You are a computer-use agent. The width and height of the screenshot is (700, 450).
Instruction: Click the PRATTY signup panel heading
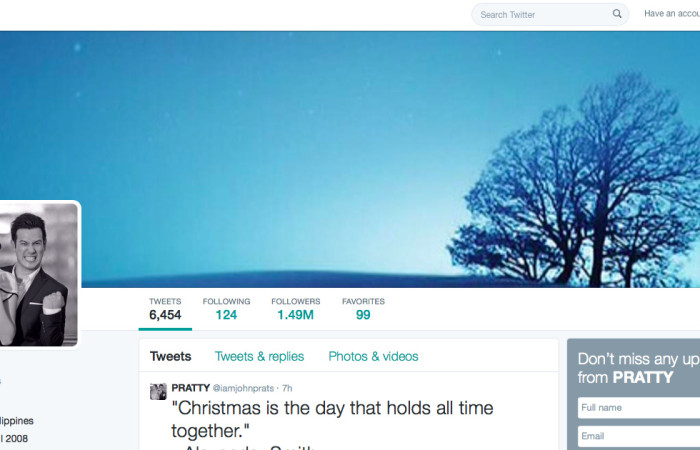(639, 368)
